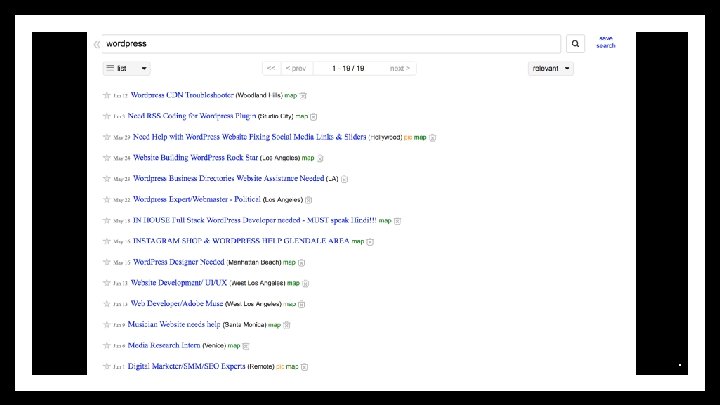Hide the Wordpress Business Directories posting
Viewport: 720px width, 405px height.
pos(344,179)
